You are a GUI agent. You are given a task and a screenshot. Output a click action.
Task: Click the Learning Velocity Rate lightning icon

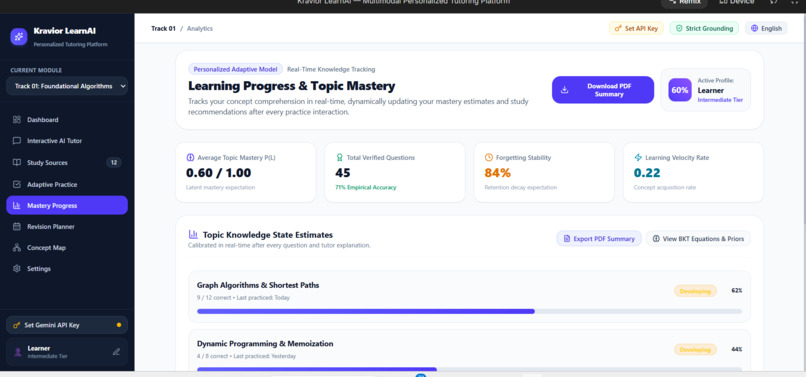point(638,157)
